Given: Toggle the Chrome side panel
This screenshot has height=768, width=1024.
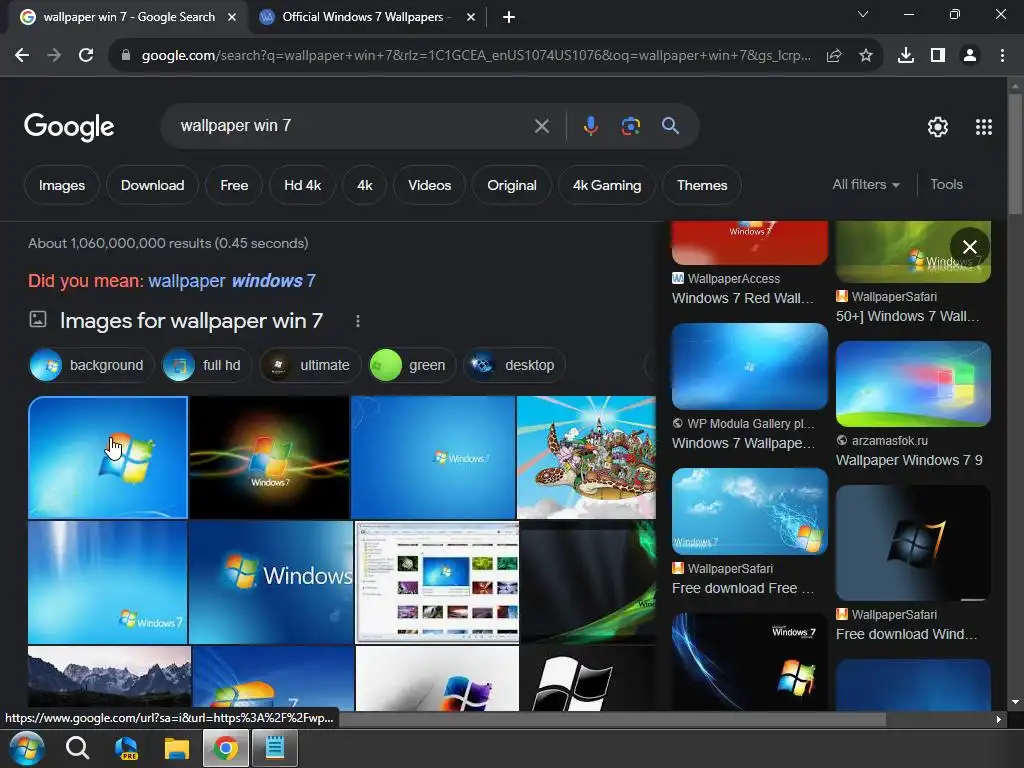Looking at the screenshot, I should (938, 56).
